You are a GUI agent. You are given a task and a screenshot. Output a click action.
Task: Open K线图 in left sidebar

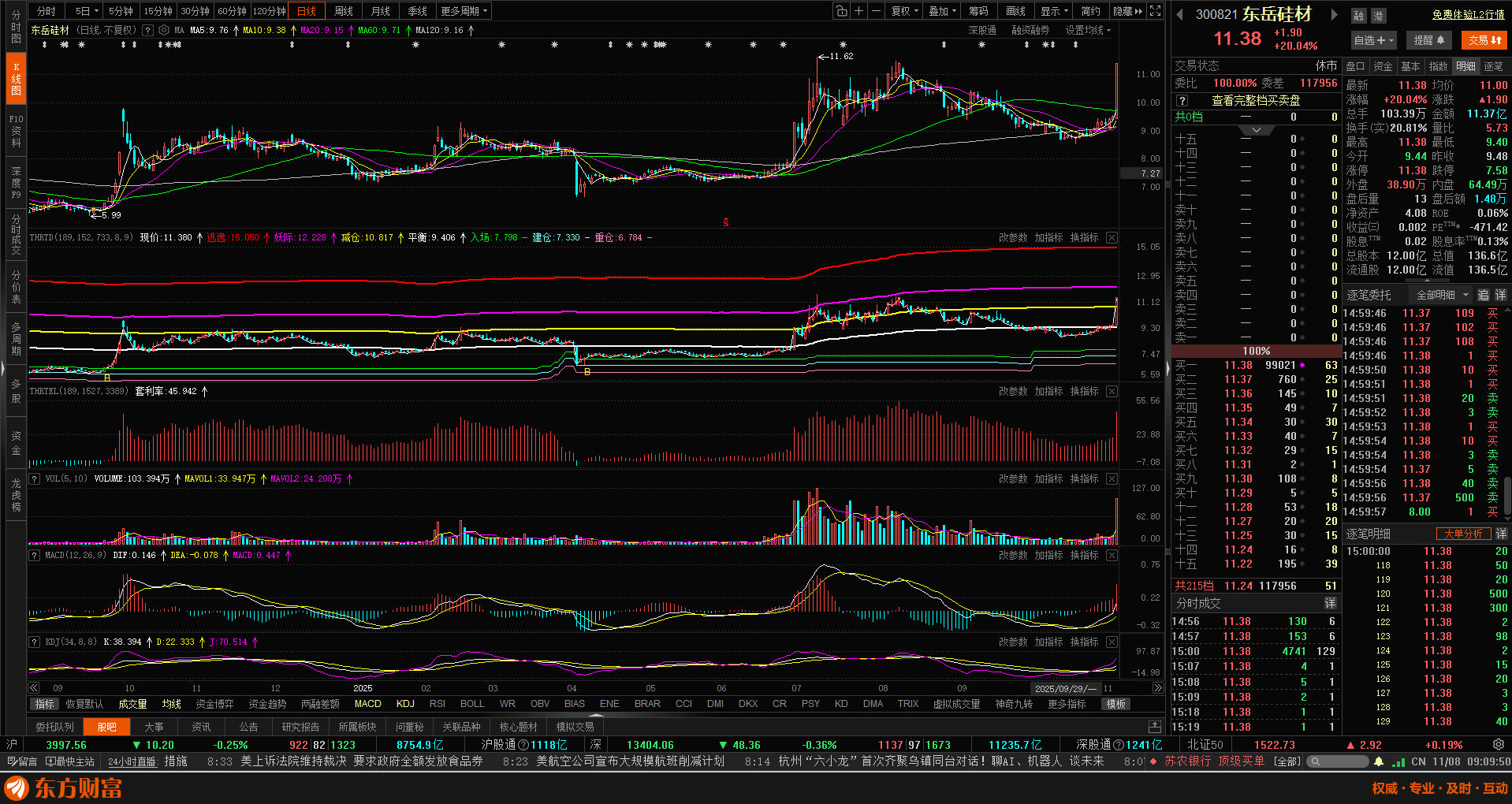(x=16, y=79)
